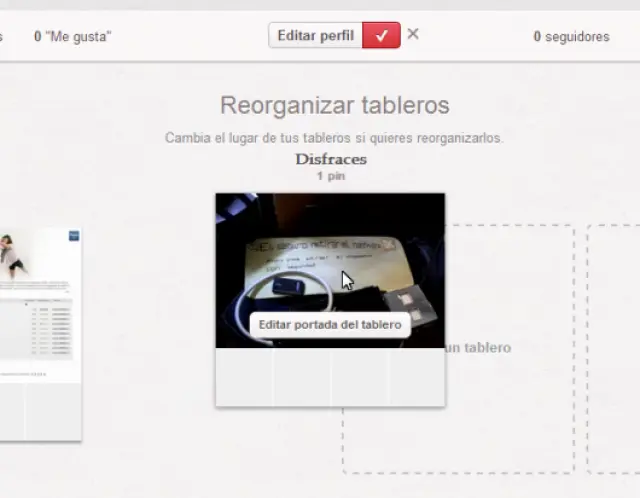Click last empty thumbnail slot under Disfraces
Image resolution: width=640 pixels, height=498 pixels.
(417, 377)
